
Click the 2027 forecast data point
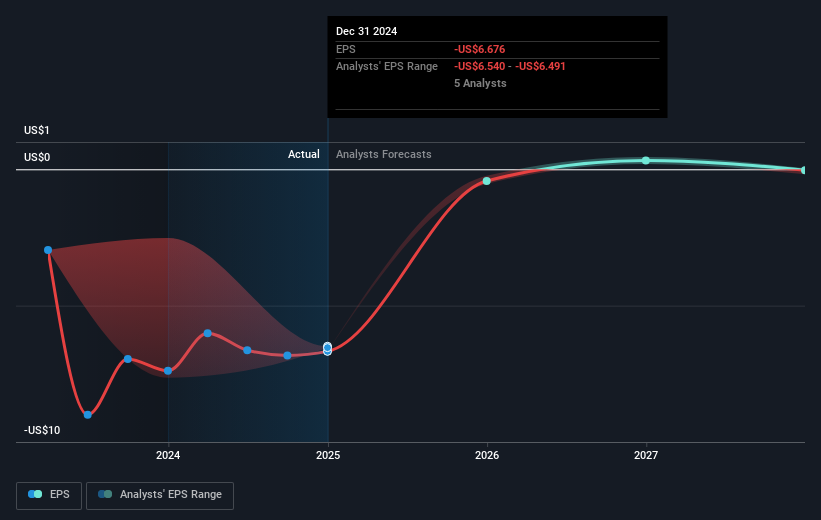point(646,160)
